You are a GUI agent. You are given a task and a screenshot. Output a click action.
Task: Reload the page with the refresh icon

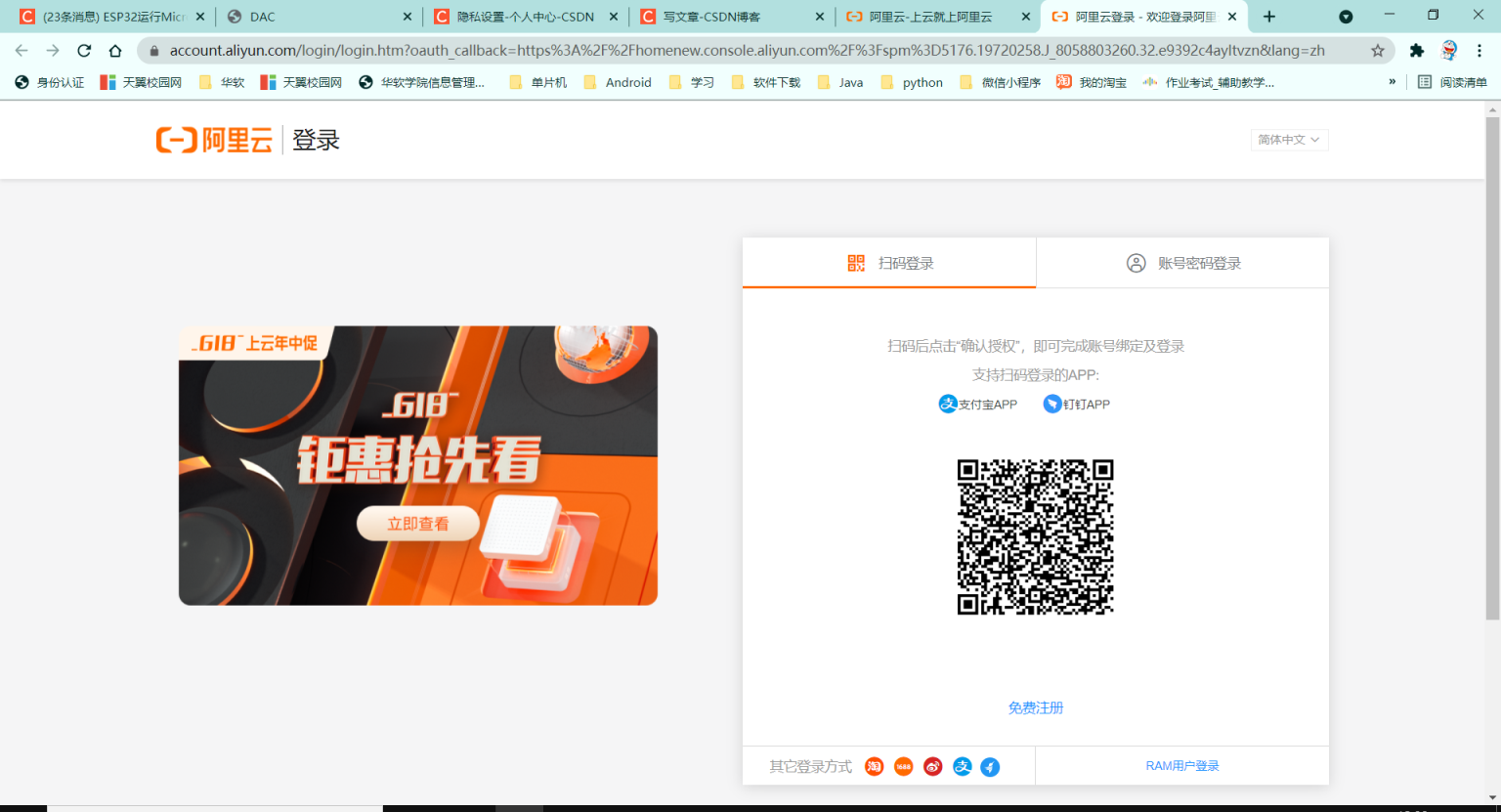[x=84, y=51]
